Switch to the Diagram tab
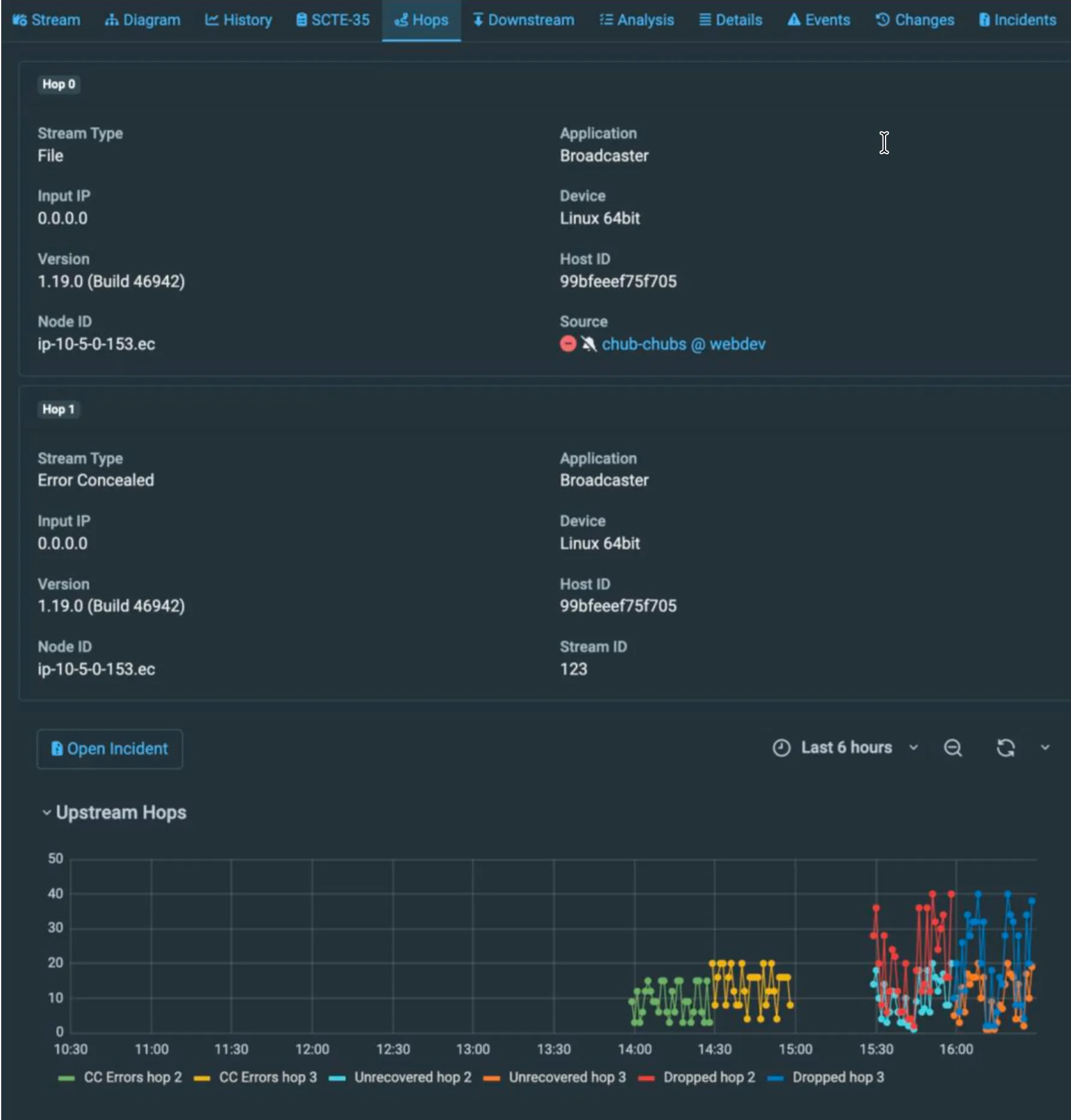Screen dimensions: 1071x1120 coord(143,20)
